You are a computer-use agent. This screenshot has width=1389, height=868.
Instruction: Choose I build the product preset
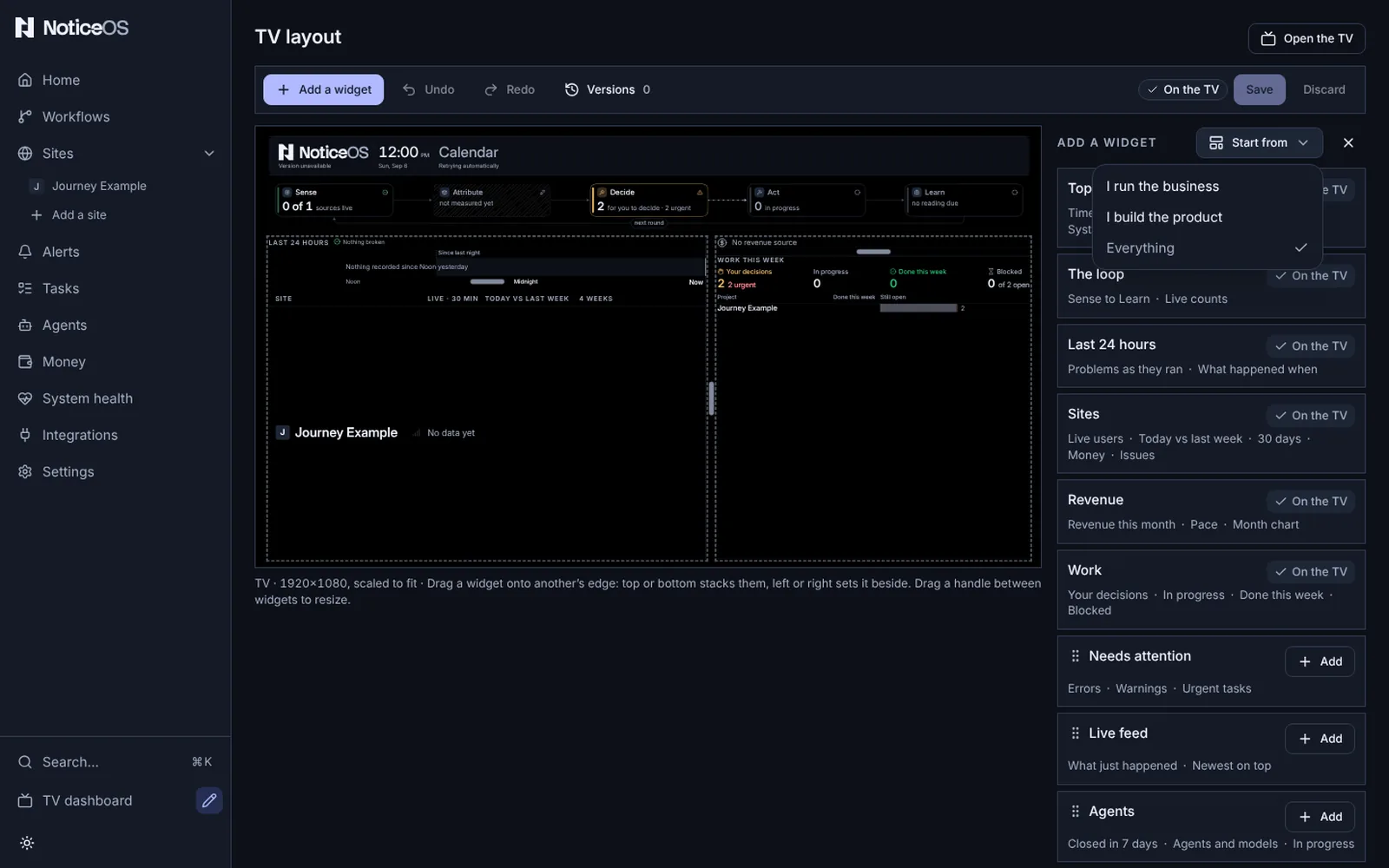[x=1207, y=217]
